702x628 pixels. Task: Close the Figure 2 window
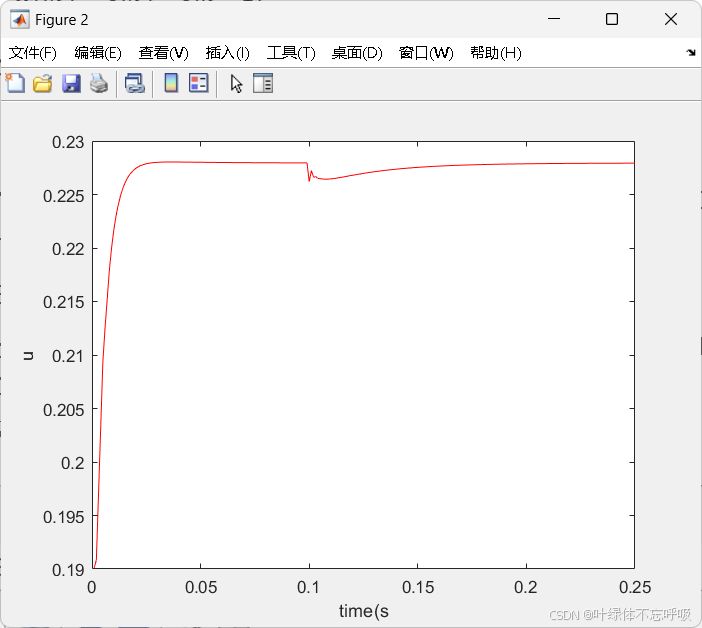coord(671,19)
